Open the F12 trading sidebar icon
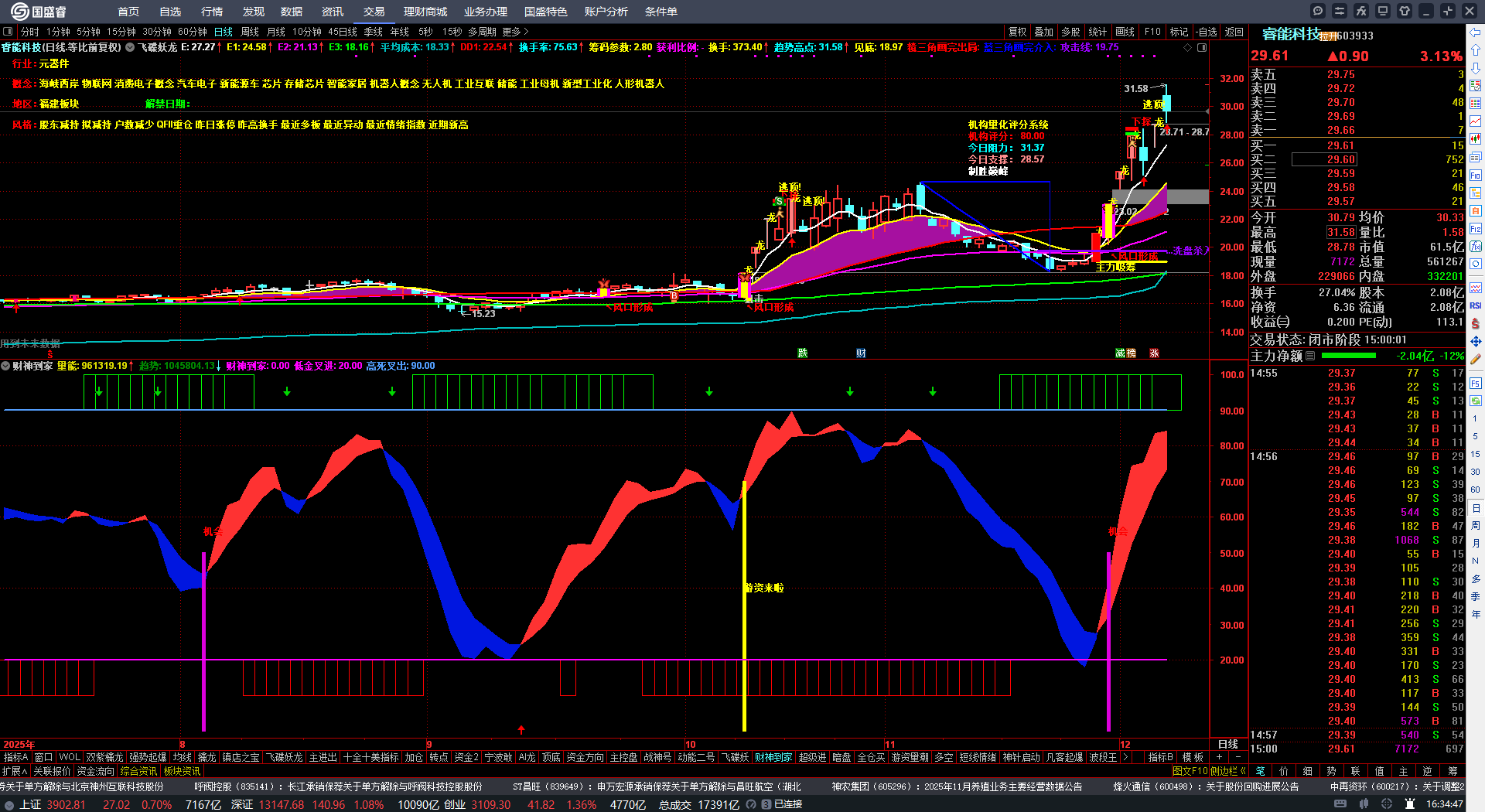 [x=1476, y=229]
